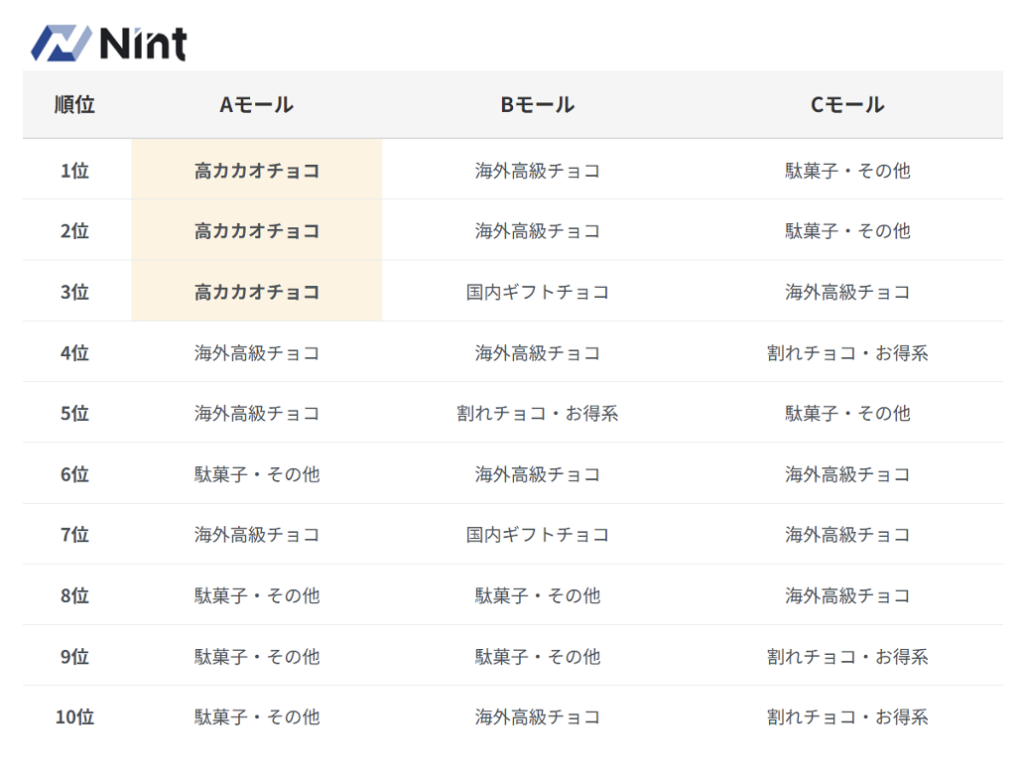
Task: Click 国内ギフトチョコ in the 3位 row
Action: click(x=538, y=292)
